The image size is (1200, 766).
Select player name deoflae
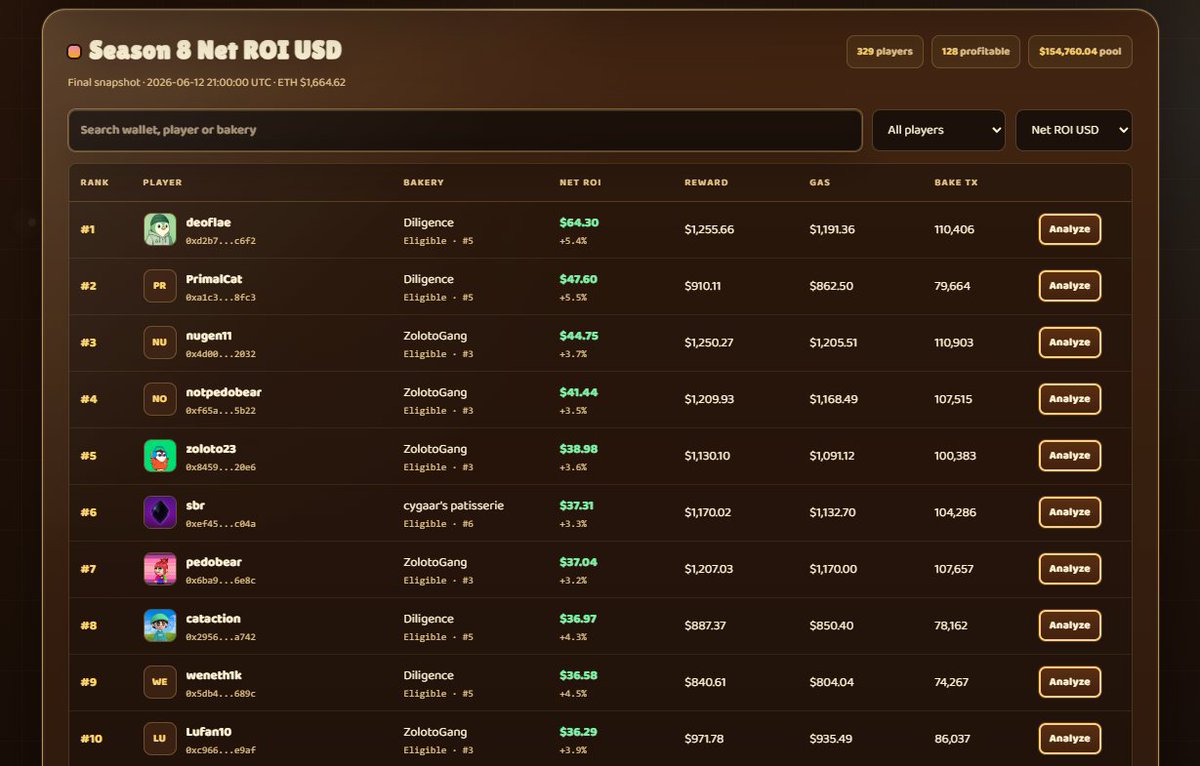(208, 222)
